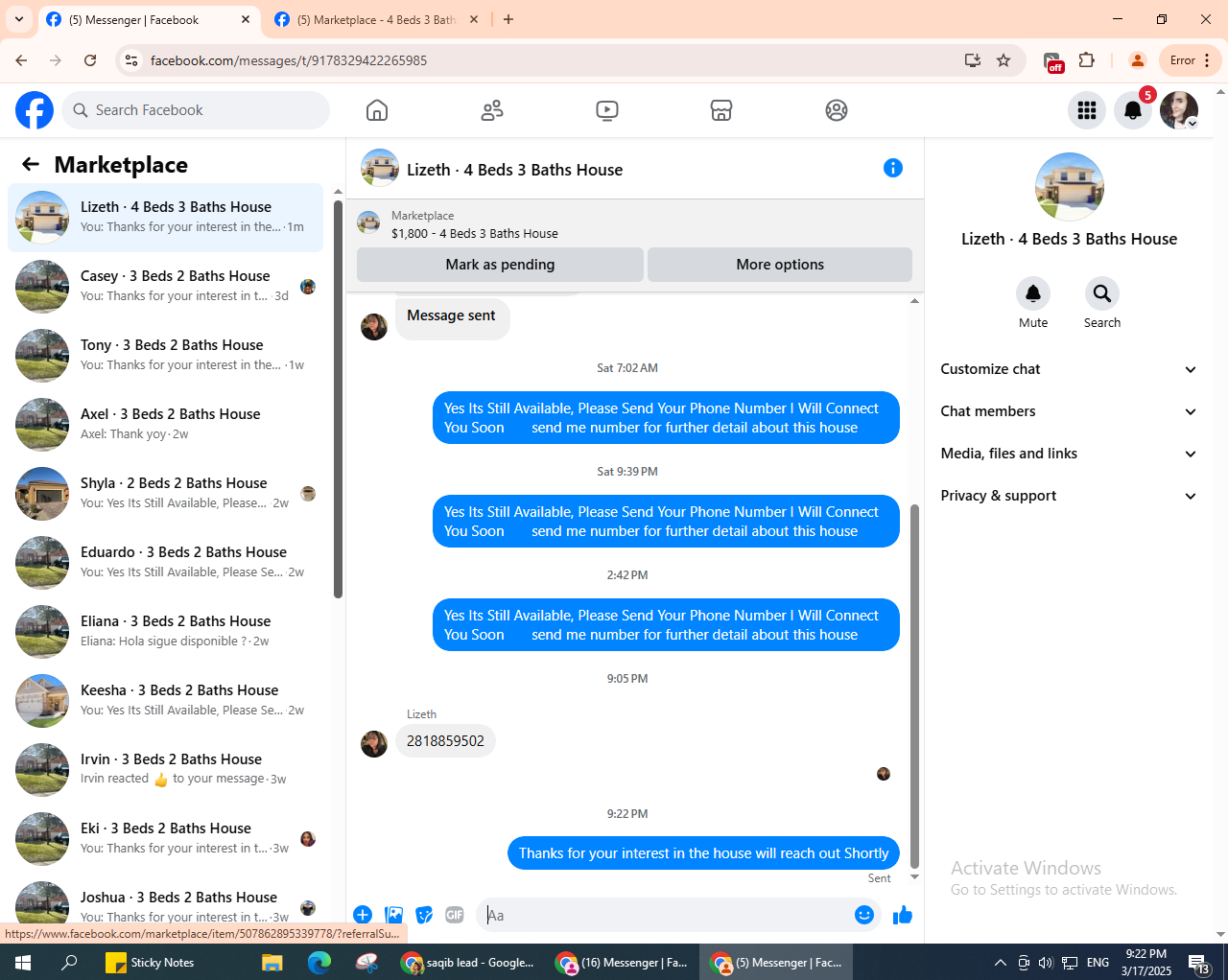
Task: Open a new browser tab
Action: [508, 19]
